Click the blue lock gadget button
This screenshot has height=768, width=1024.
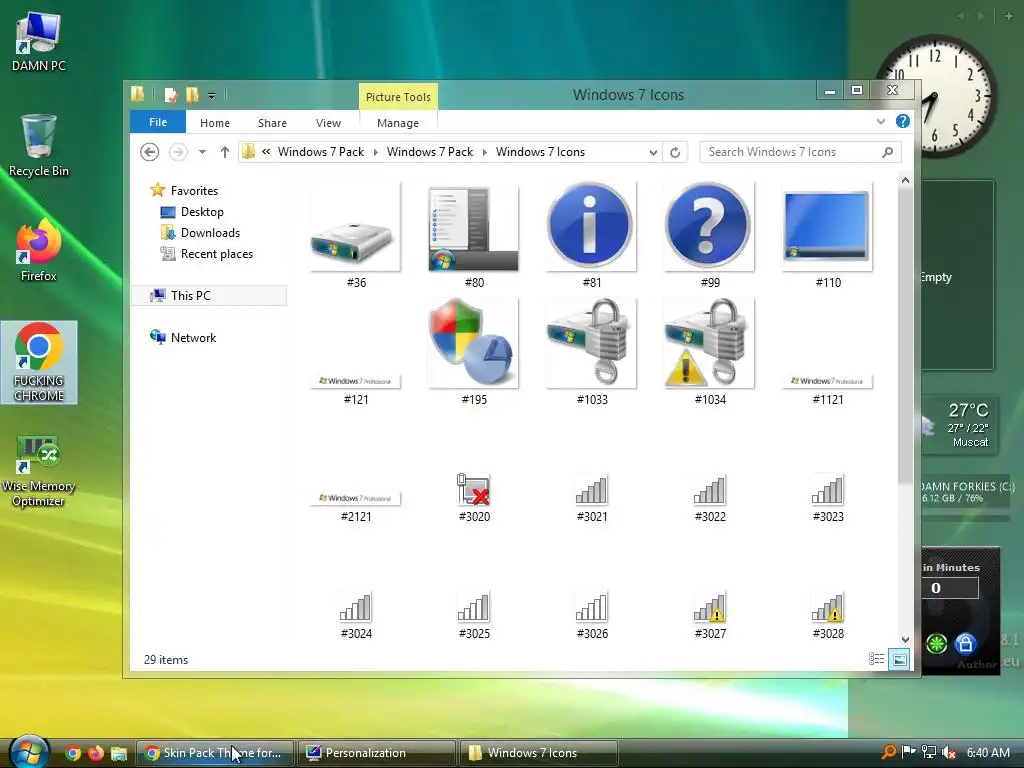point(965,644)
